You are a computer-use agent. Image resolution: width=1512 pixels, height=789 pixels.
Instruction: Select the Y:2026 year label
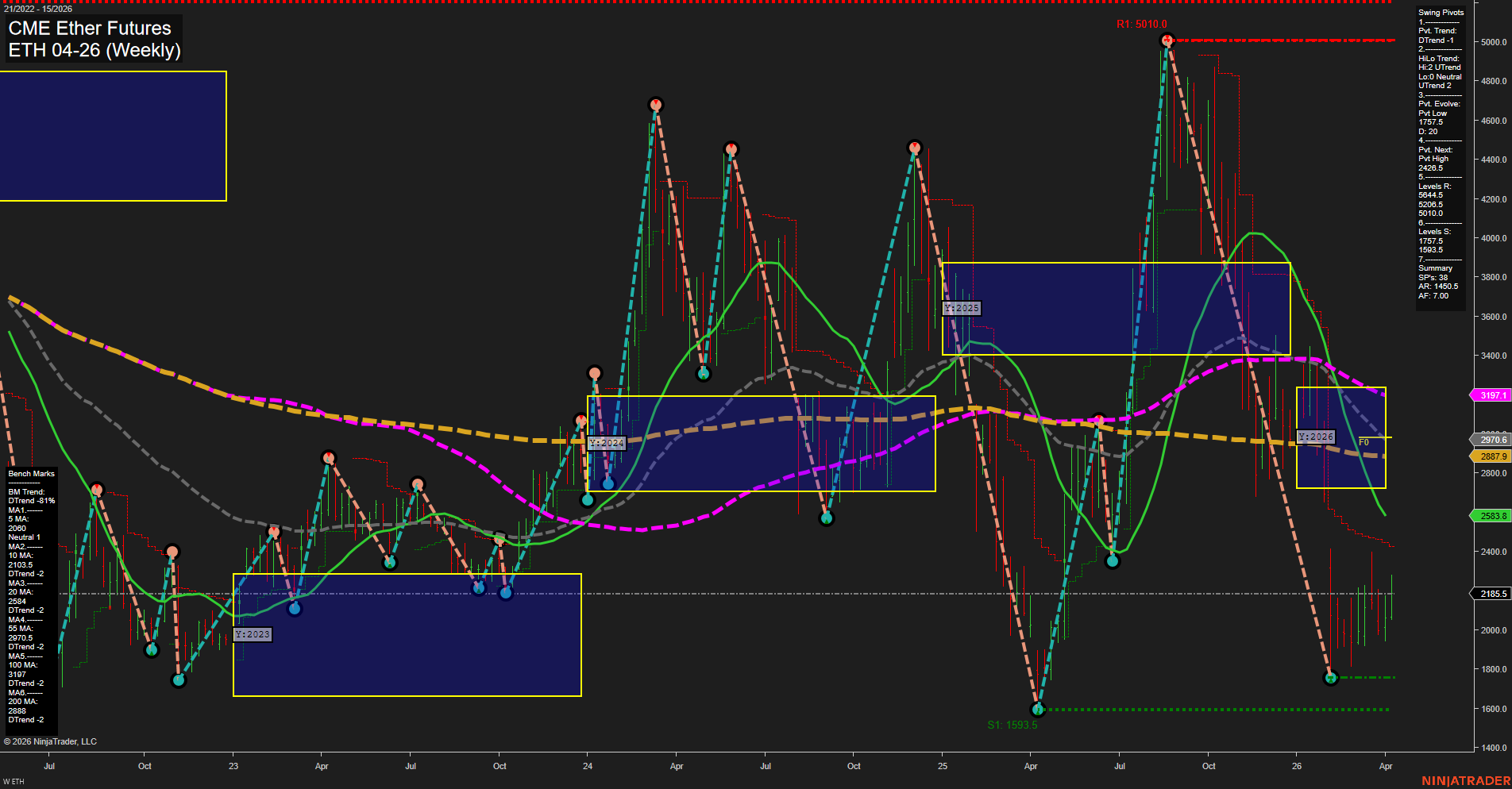tap(1316, 436)
